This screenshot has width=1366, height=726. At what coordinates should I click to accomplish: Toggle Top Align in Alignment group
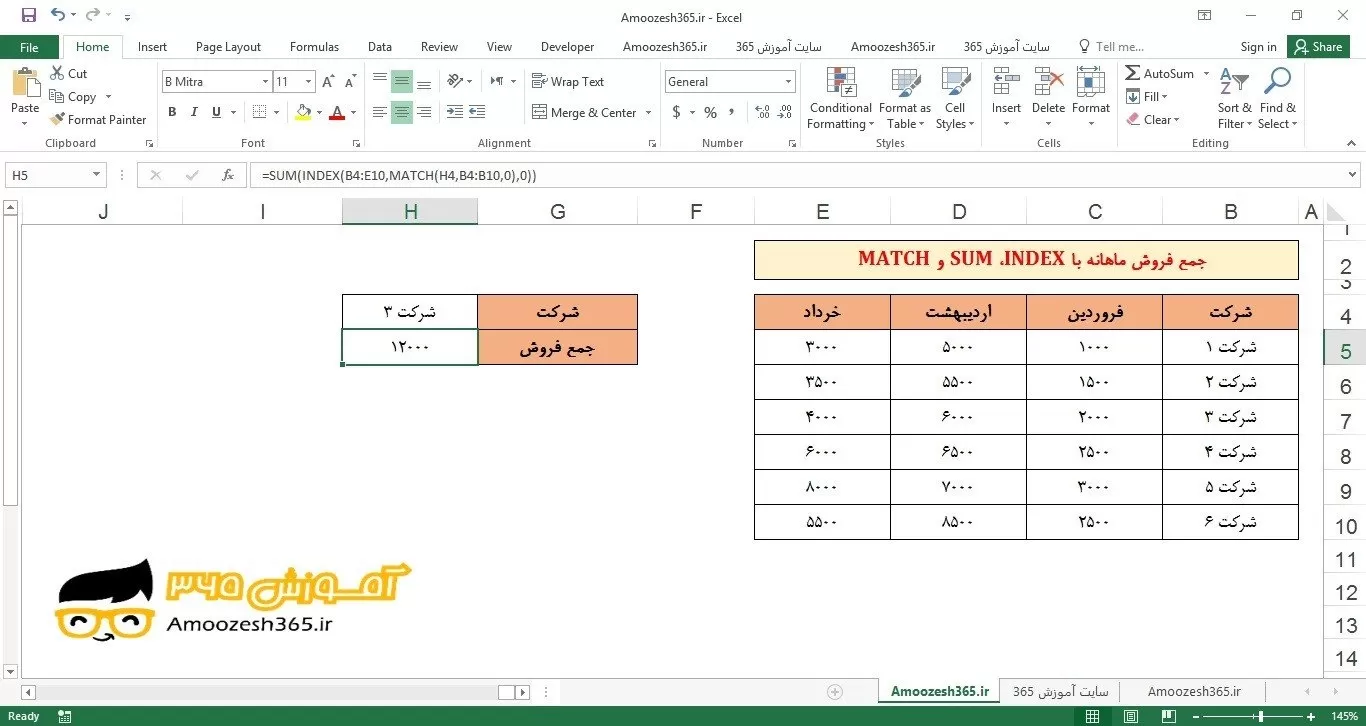380,82
